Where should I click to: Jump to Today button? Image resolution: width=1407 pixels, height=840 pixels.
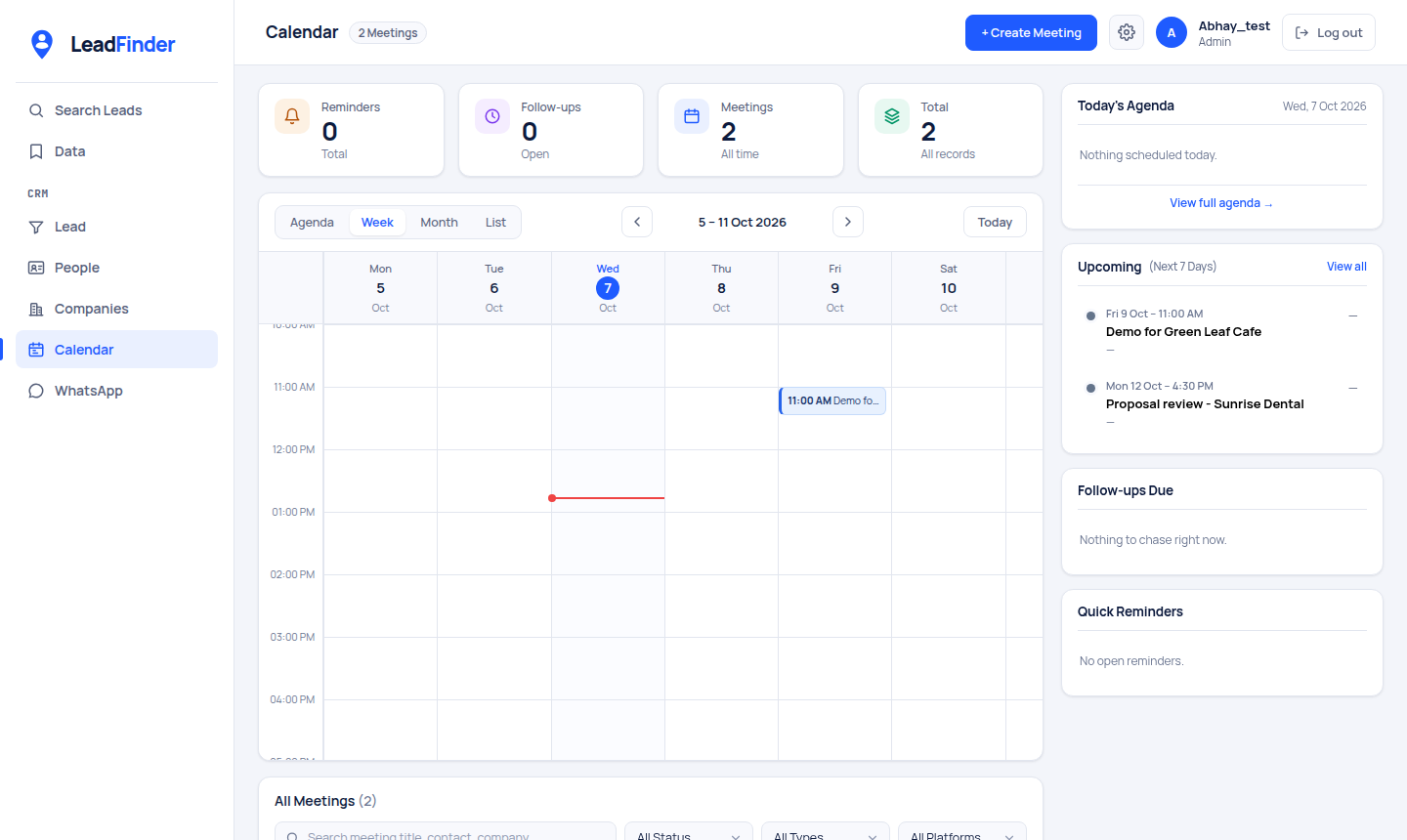[x=995, y=222]
